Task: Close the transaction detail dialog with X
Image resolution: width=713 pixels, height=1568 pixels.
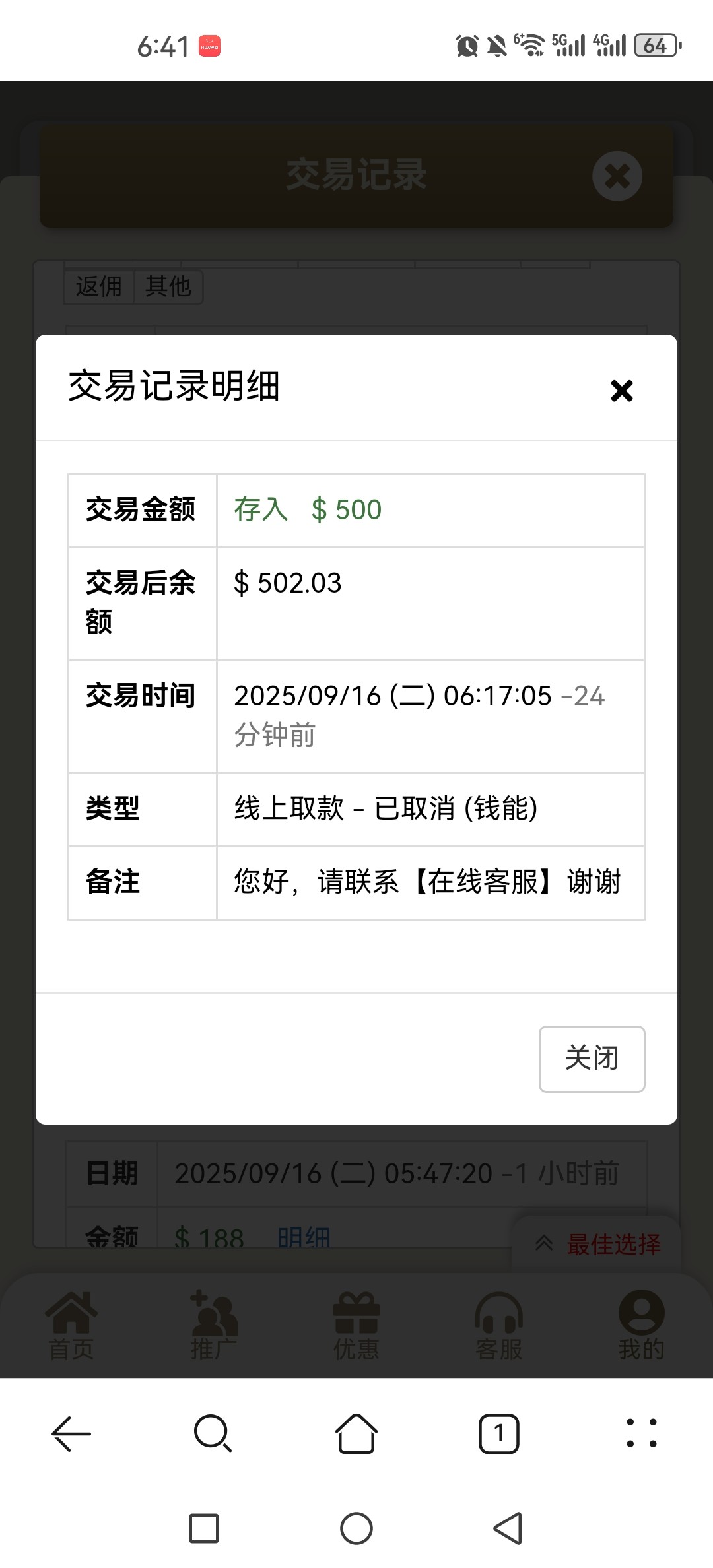Action: coord(621,391)
